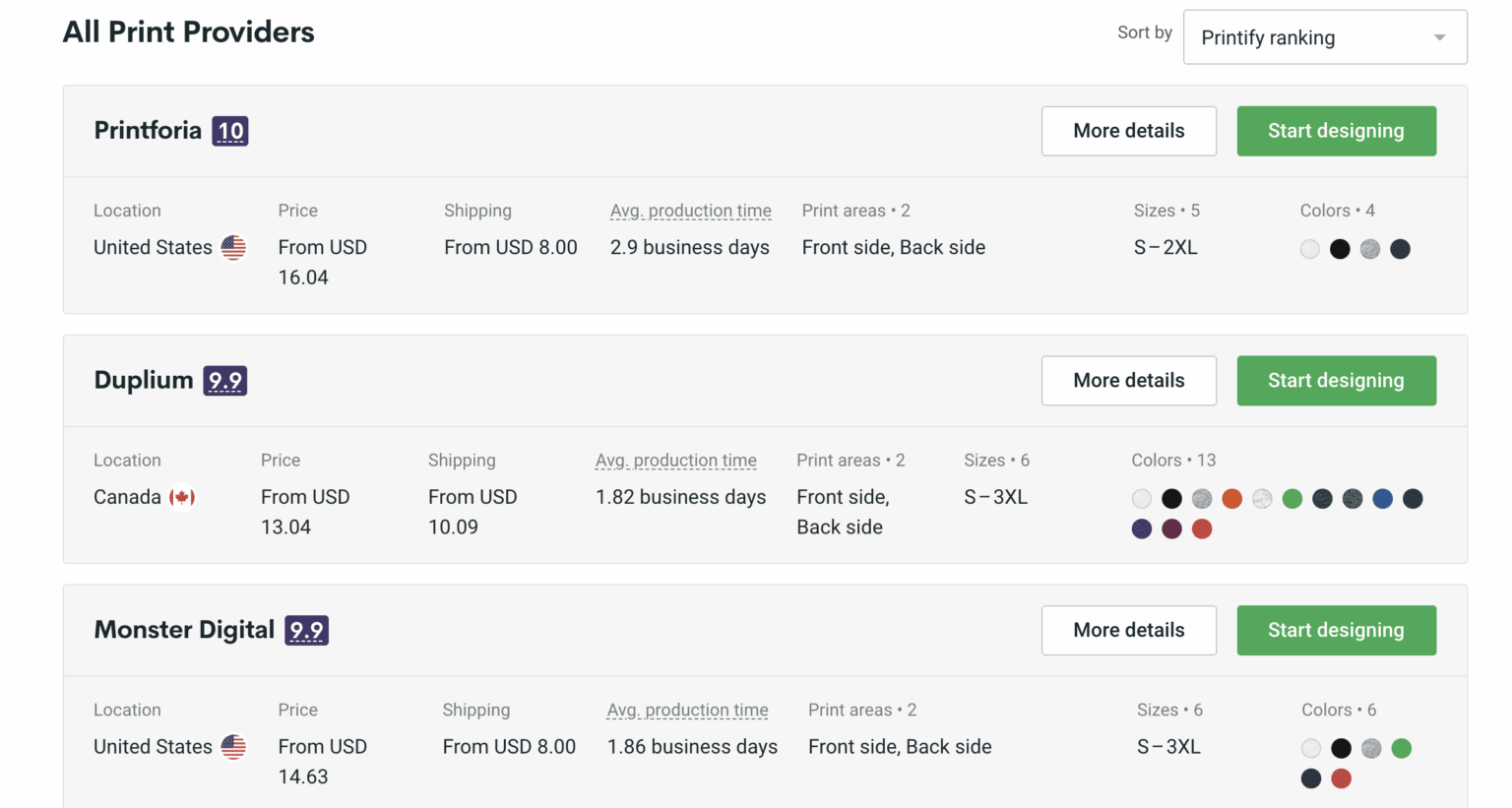This screenshot has height=808, width=1512.
Task: Open the Printify ranking sort dropdown
Action: pos(1325,37)
